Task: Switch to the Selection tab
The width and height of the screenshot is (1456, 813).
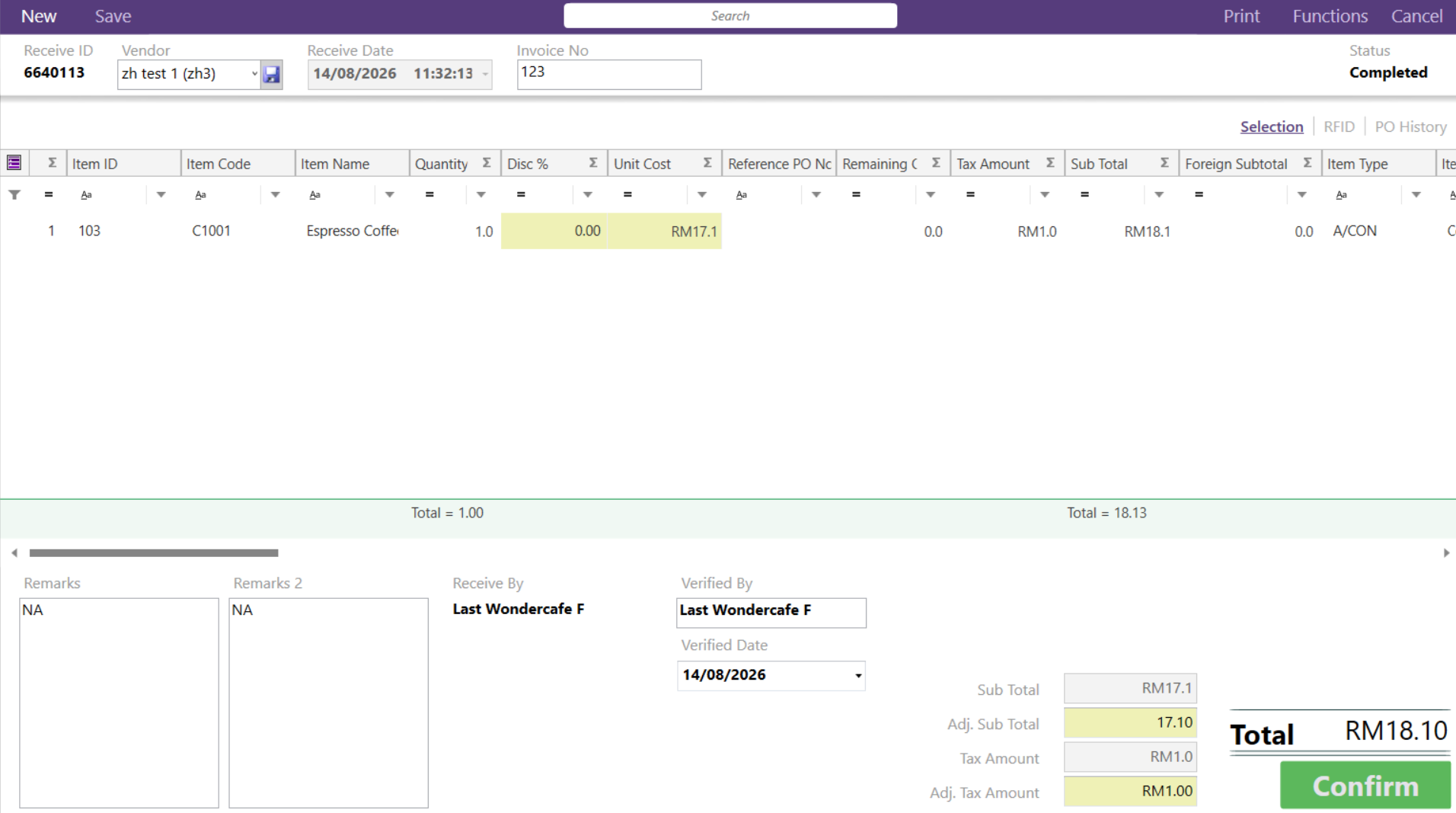Action: (1271, 126)
